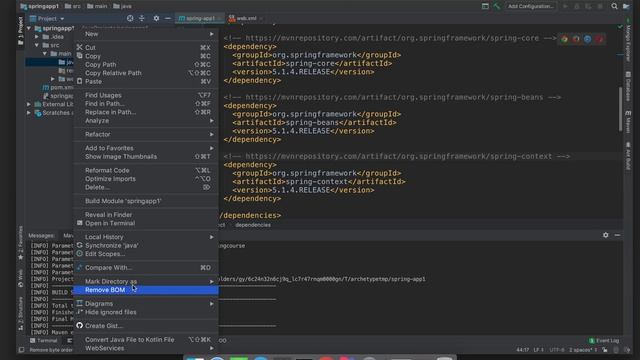Click 2 spaces indent in status bar
This screenshot has width=640, height=360.
(x=583, y=350)
